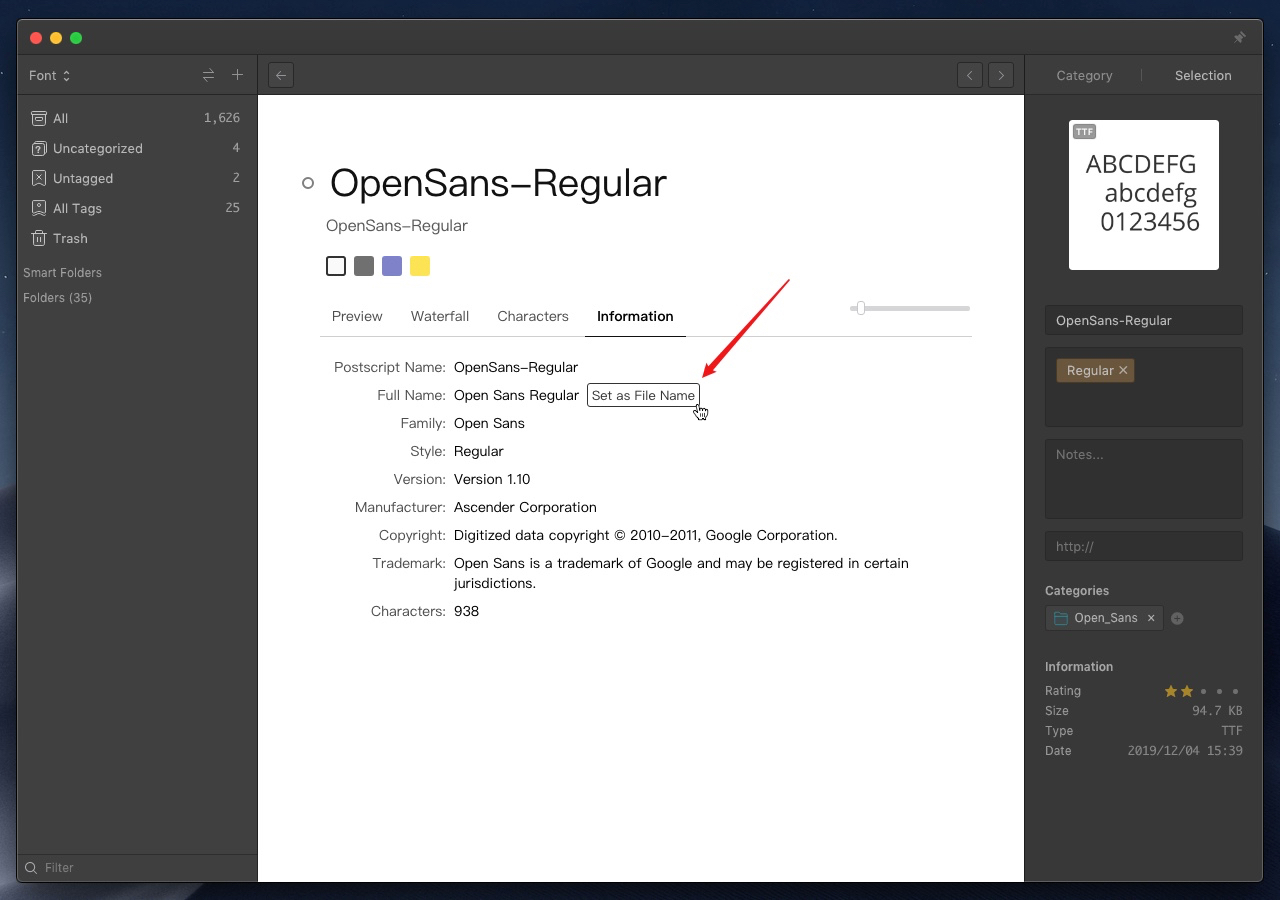Viewport: 1280px width, 900px height.
Task: Toggle the circle marker beside OpenSans-Regular title
Action: tap(308, 183)
